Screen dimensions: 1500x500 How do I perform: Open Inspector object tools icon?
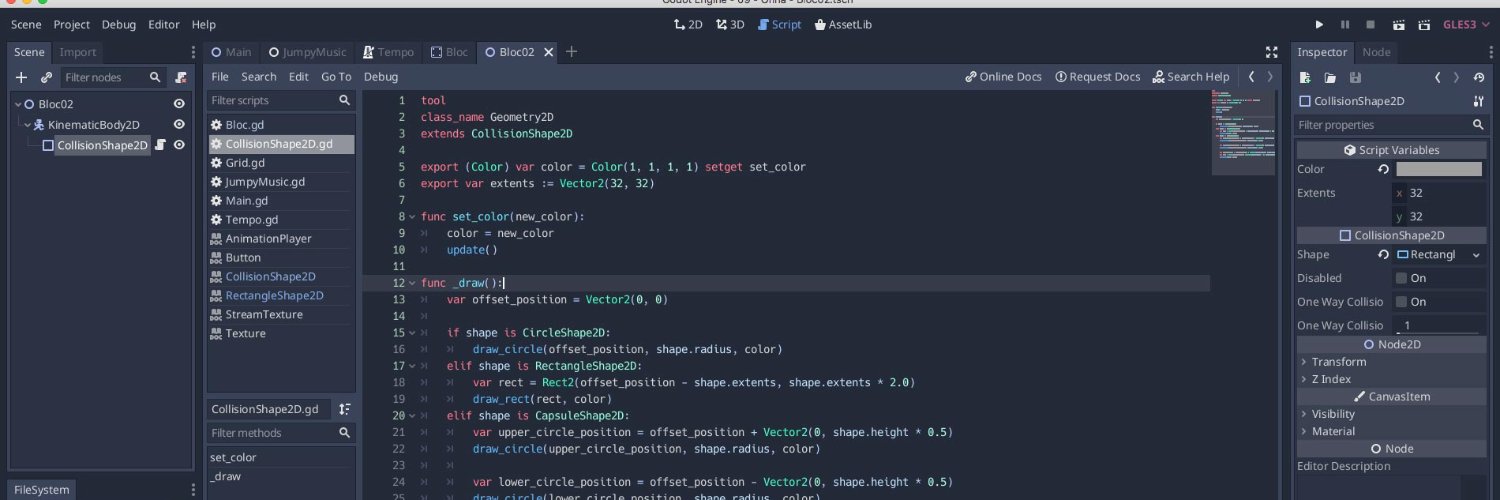click(x=1479, y=101)
